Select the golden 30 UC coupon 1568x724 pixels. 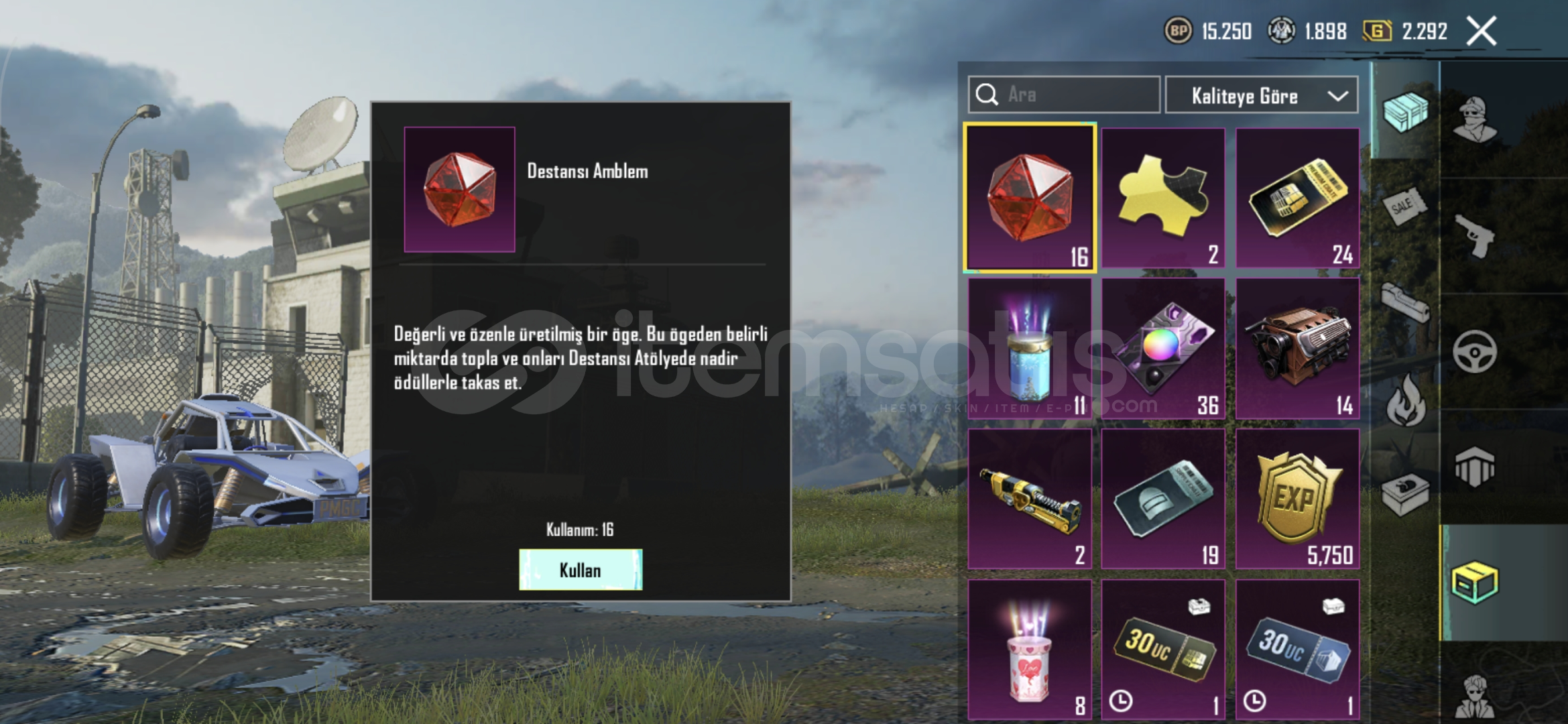point(1163,650)
